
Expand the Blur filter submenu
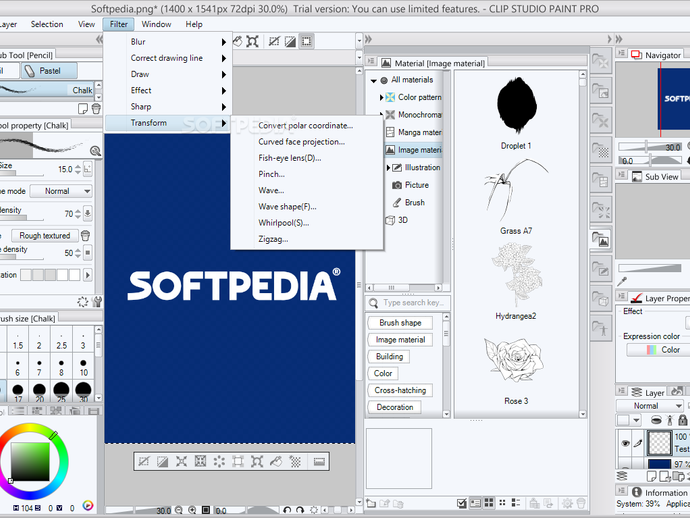168,42
